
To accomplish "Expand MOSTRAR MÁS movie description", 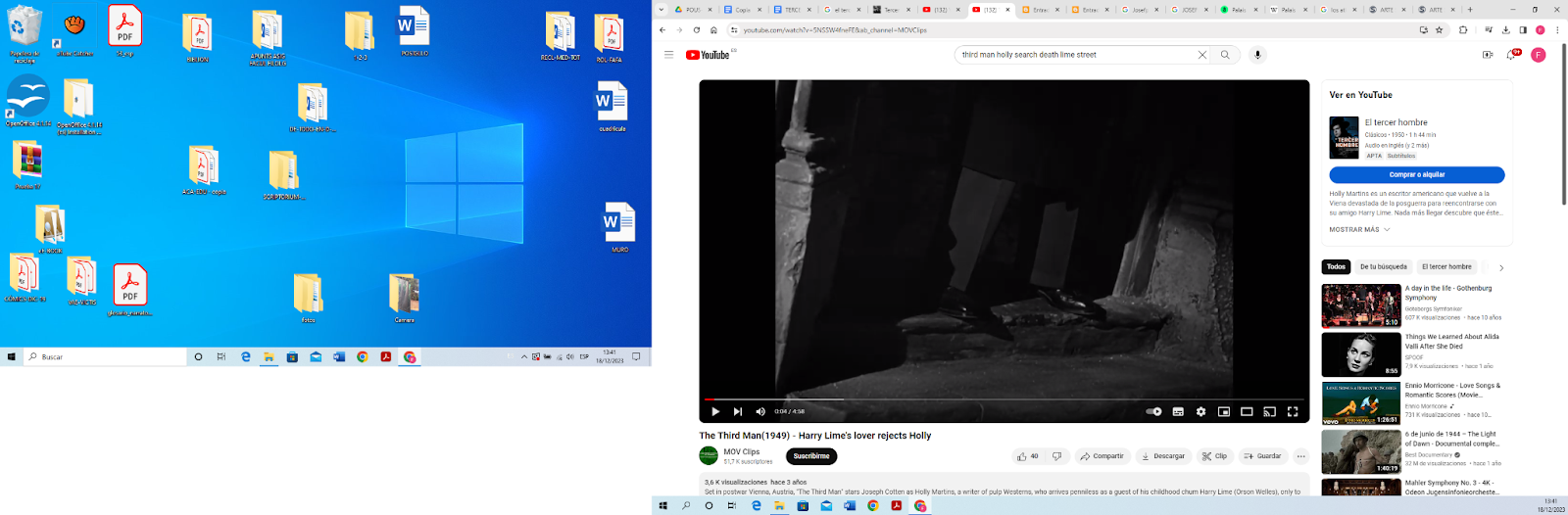I will click(1359, 229).
